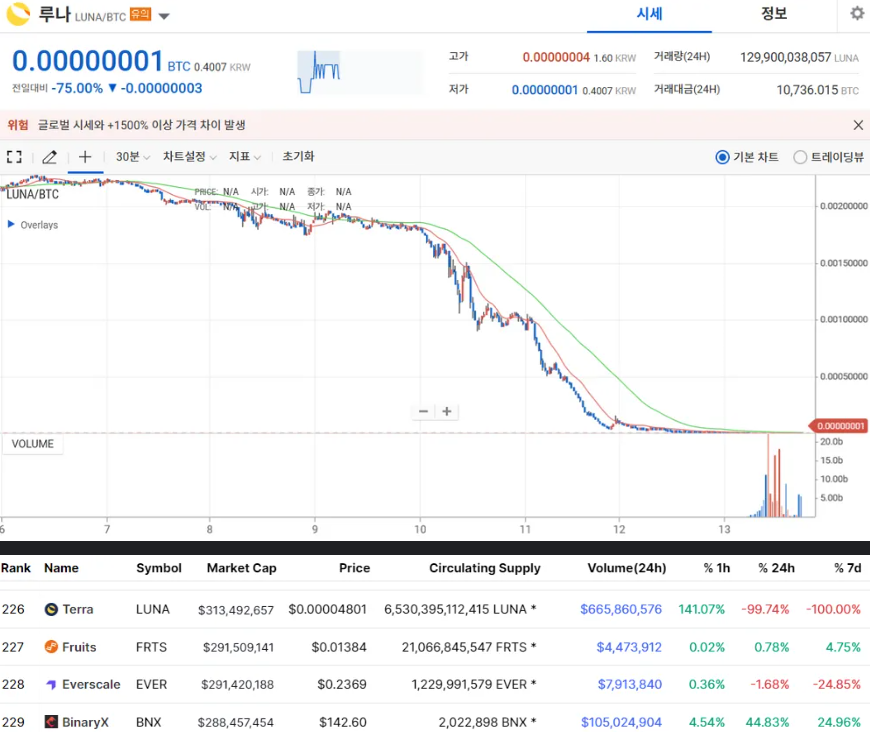Select the pencil drawing tool
The height and width of the screenshot is (732, 870).
coord(49,157)
